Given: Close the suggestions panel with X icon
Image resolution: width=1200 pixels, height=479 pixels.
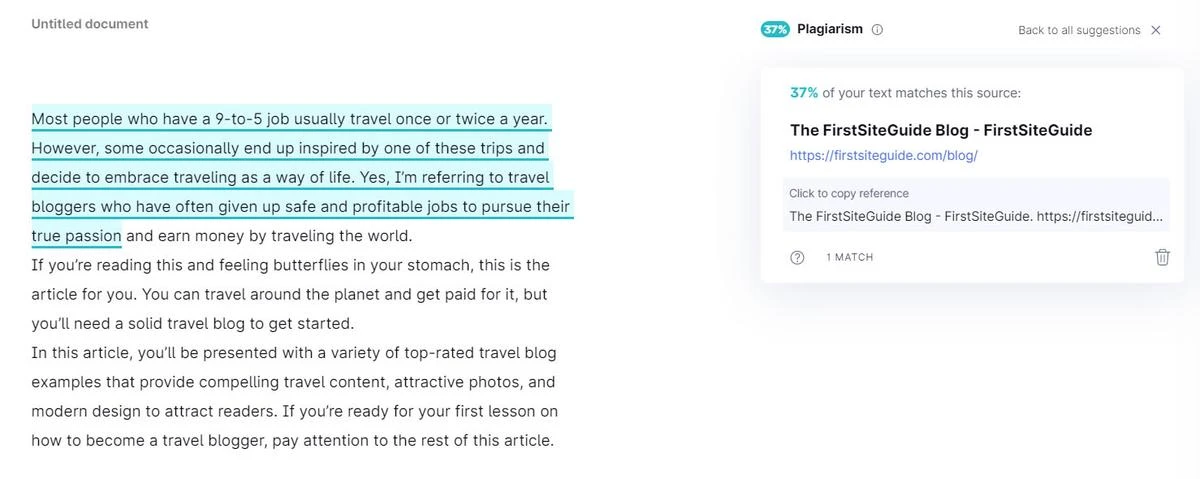Looking at the screenshot, I should tap(1156, 30).
